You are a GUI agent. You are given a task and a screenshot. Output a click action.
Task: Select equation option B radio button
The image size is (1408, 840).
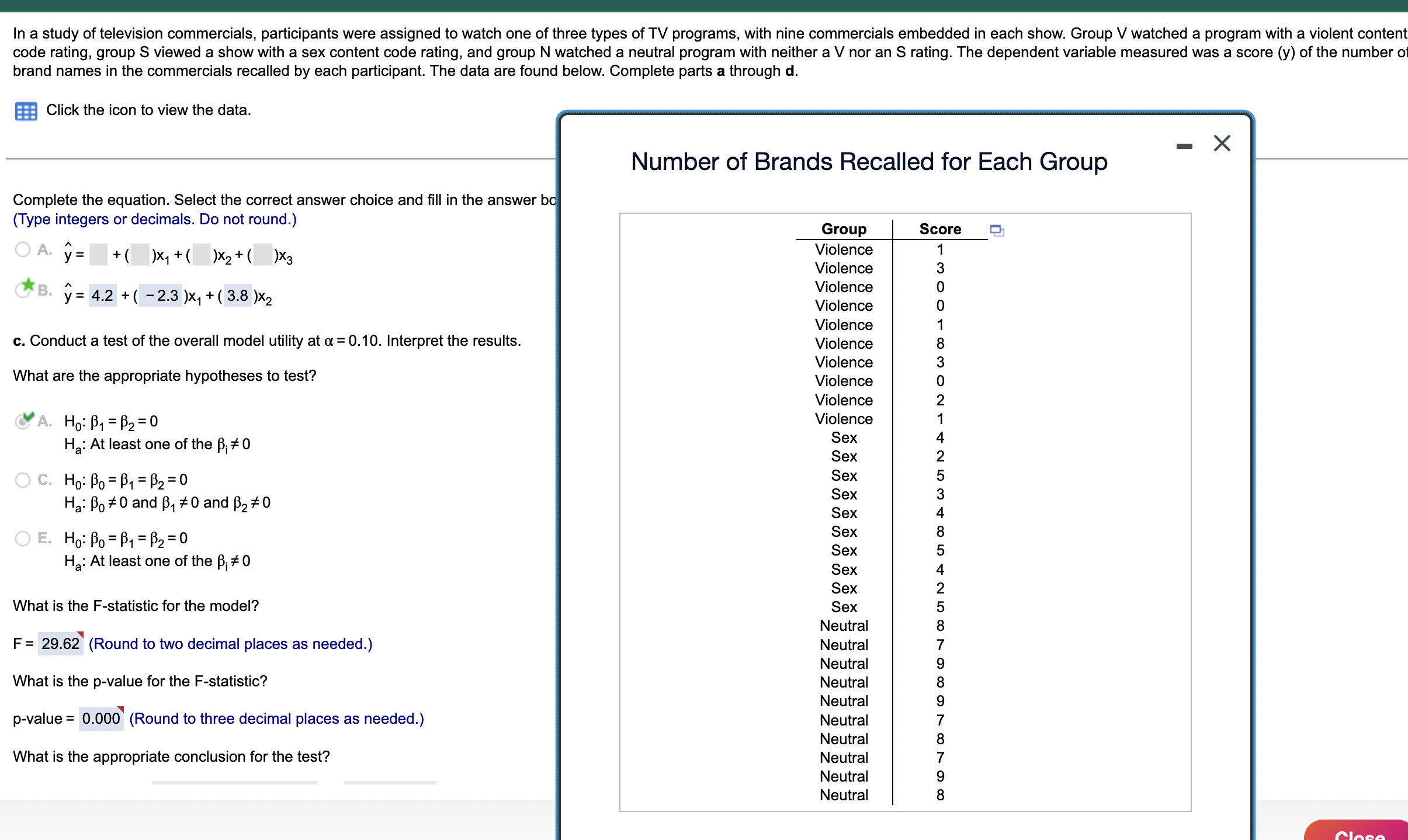pos(23,290)
